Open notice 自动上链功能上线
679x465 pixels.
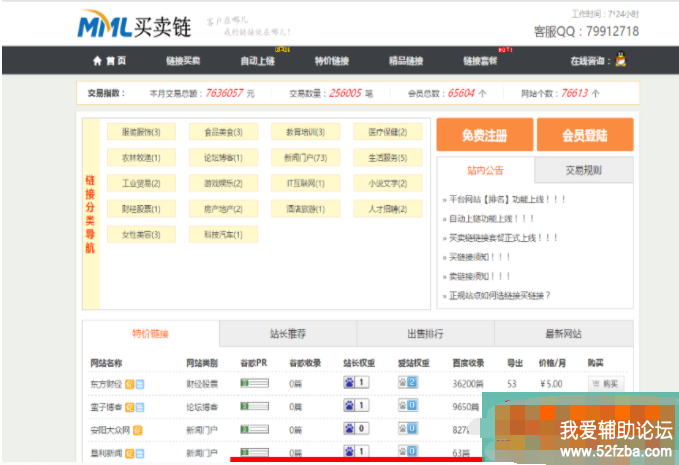click(x=492, y=218)
